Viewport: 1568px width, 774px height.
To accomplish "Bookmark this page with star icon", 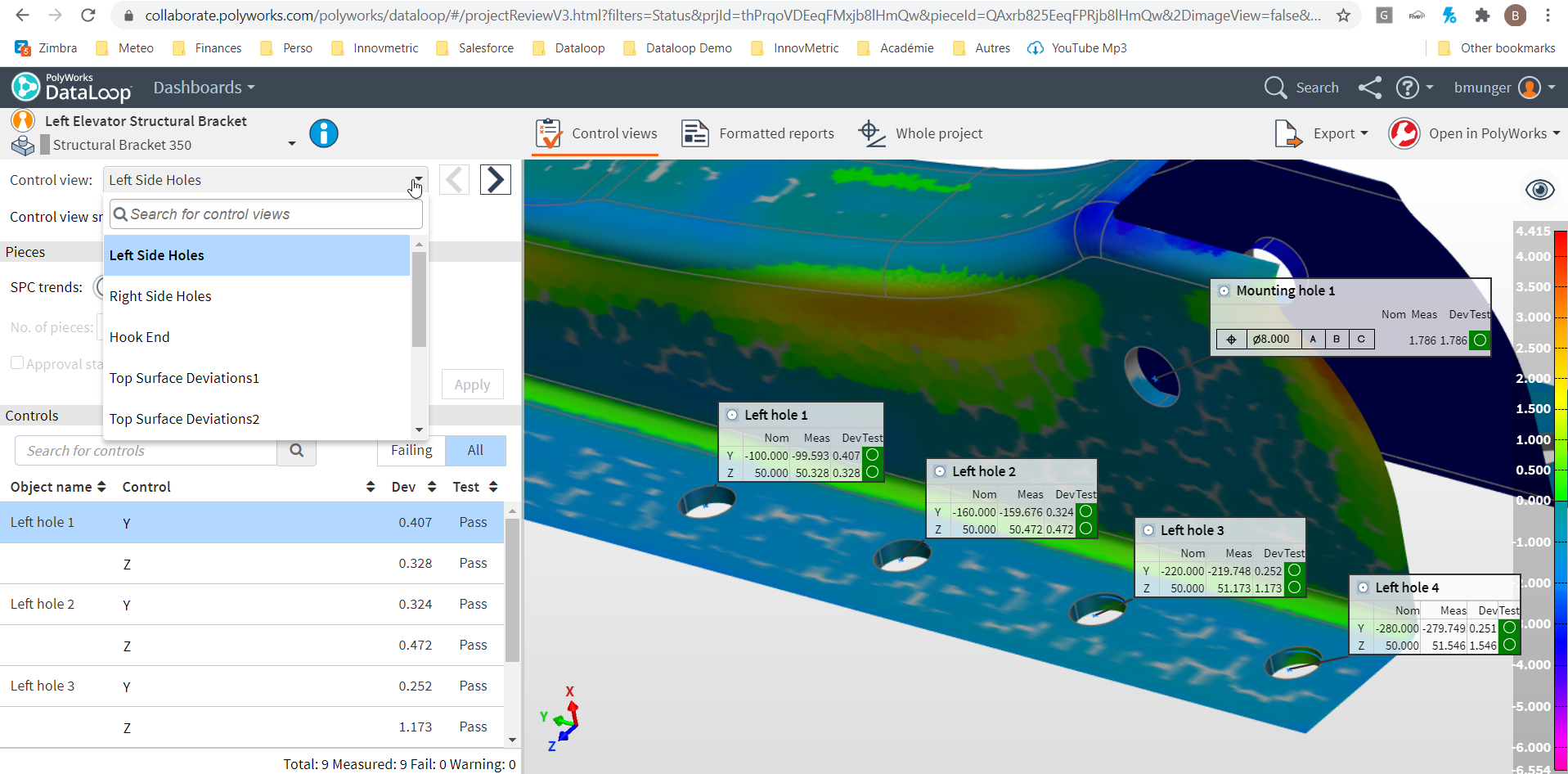I will tap(1343, 16).
